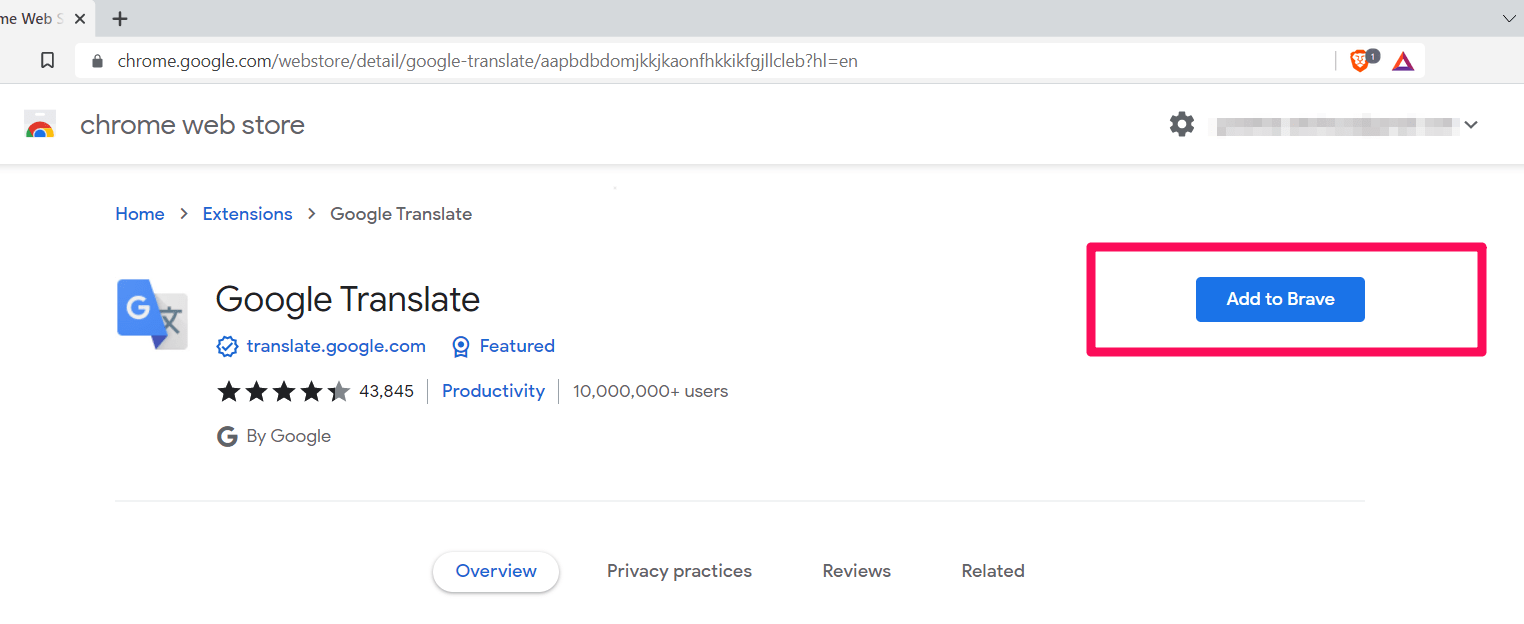Click the Google 'G' icon beside By Google
This screenshot has height=624, width=1524.
[x=227, y=436]
